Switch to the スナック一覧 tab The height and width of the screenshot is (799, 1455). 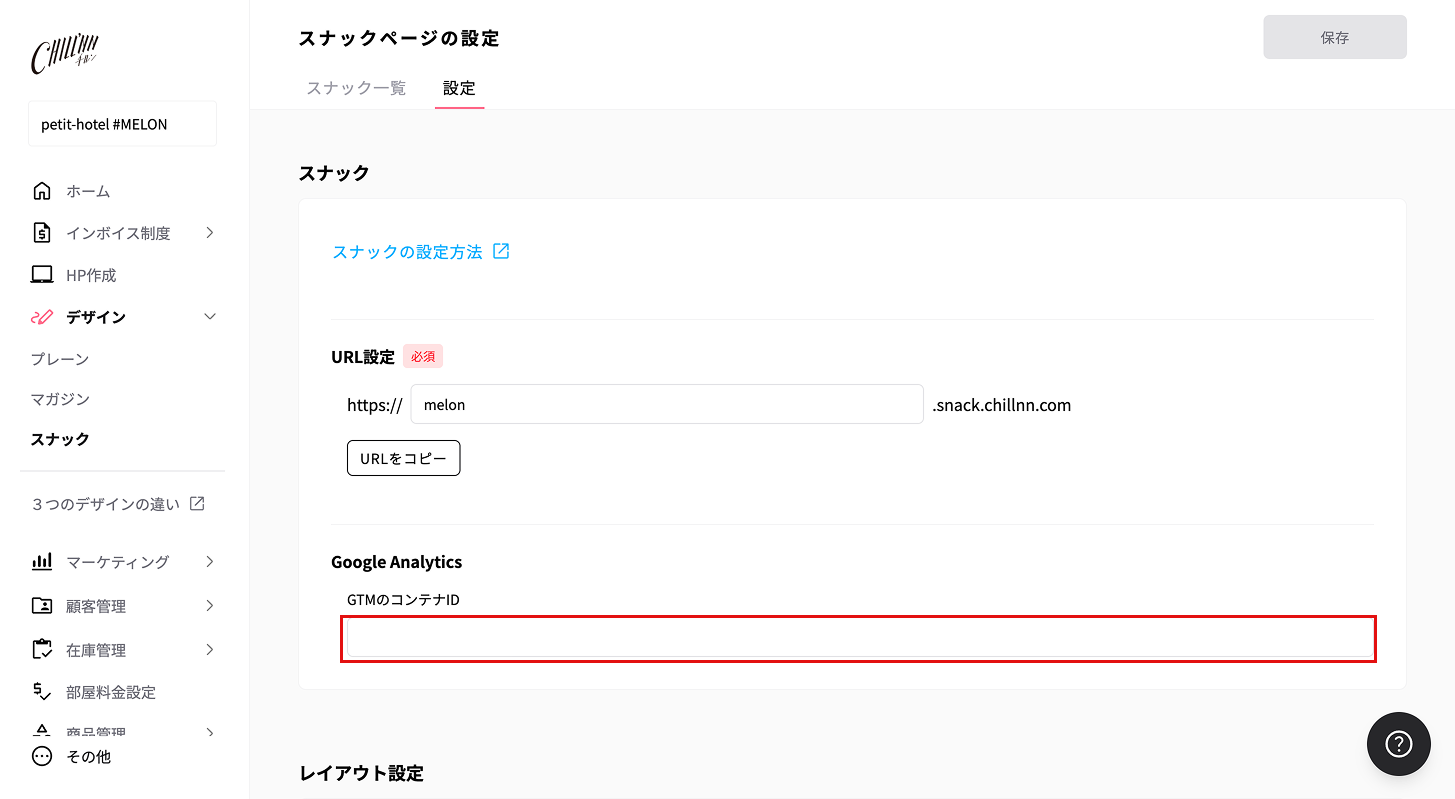point(356,88)
